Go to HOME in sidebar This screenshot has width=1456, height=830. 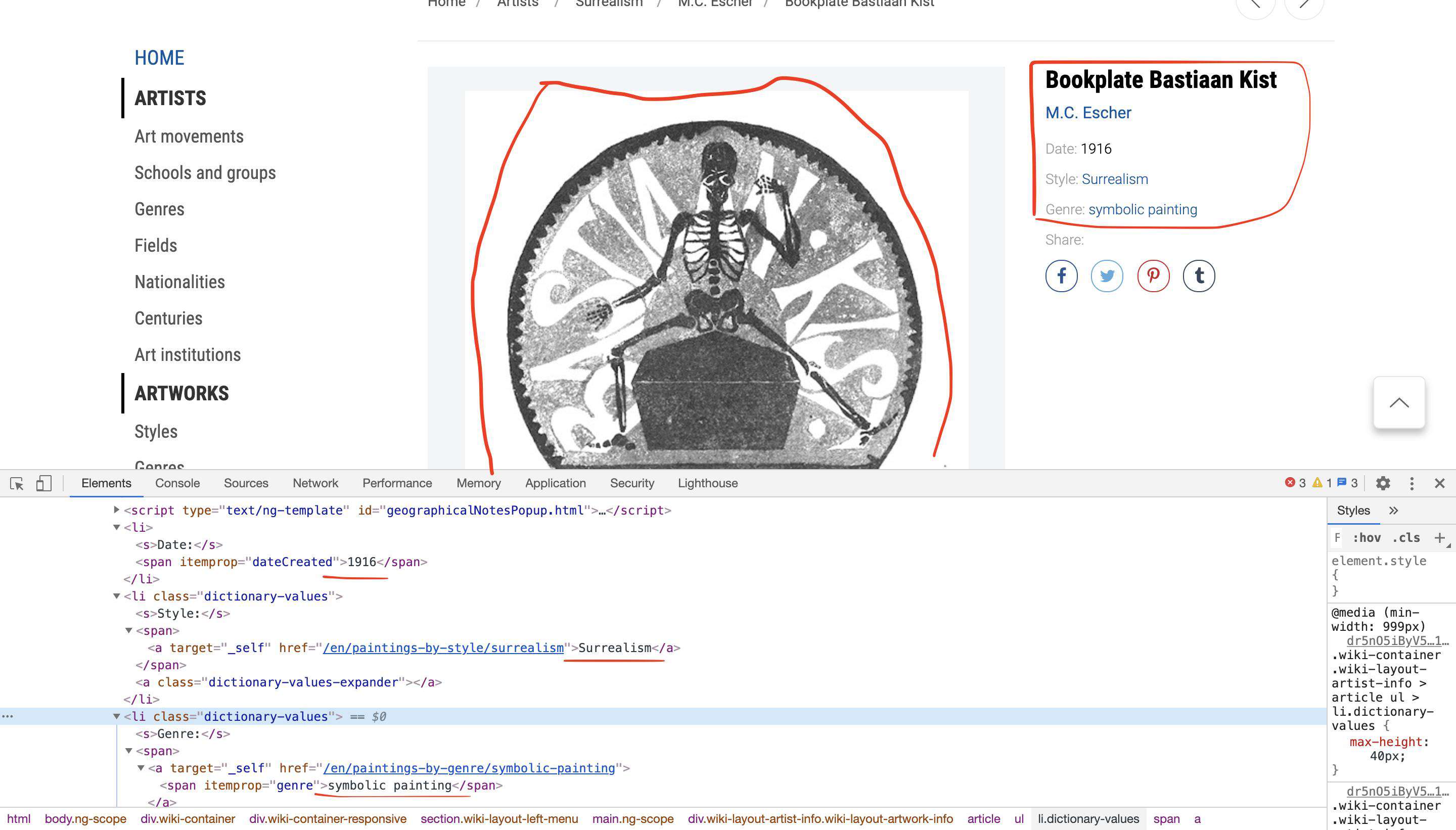click(159, 58)
